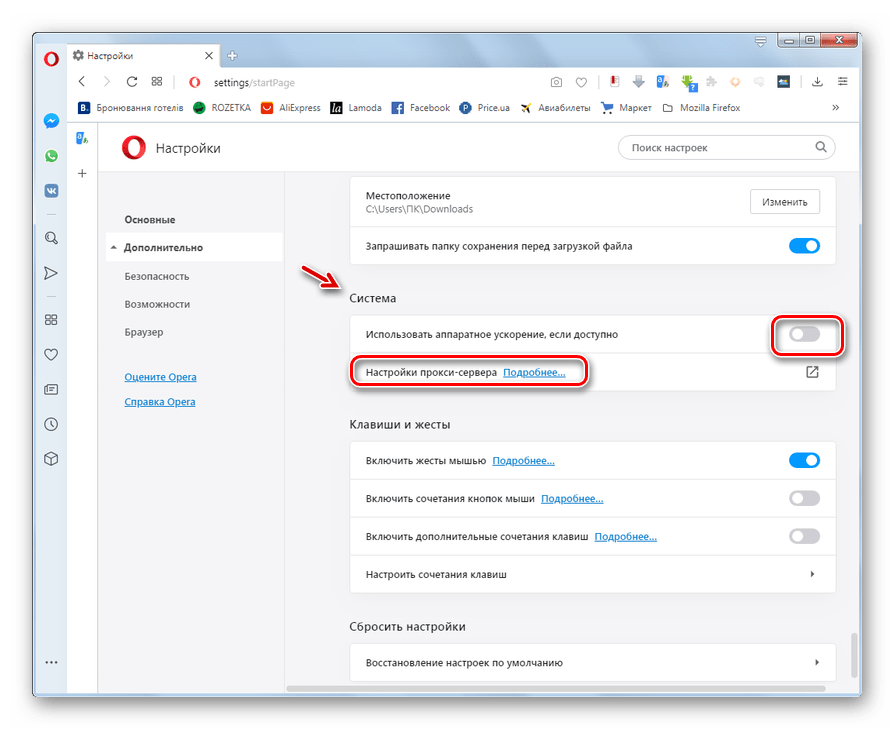895x730 pixels.
Task: Collapse the Дополнительно section
Action: [x=194, y=247]
